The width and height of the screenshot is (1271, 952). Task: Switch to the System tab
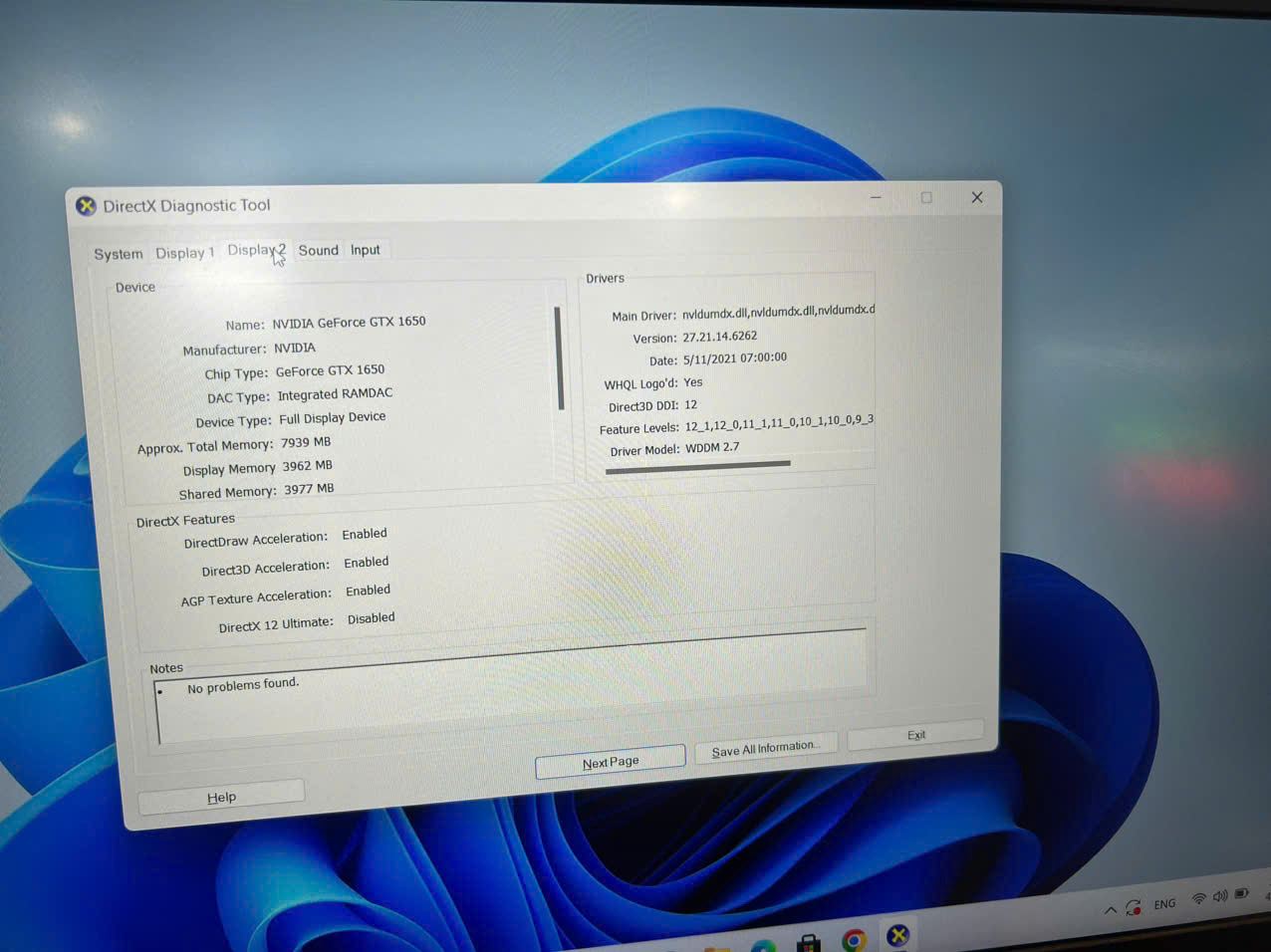pyautogui.click(x=119, y=254)
